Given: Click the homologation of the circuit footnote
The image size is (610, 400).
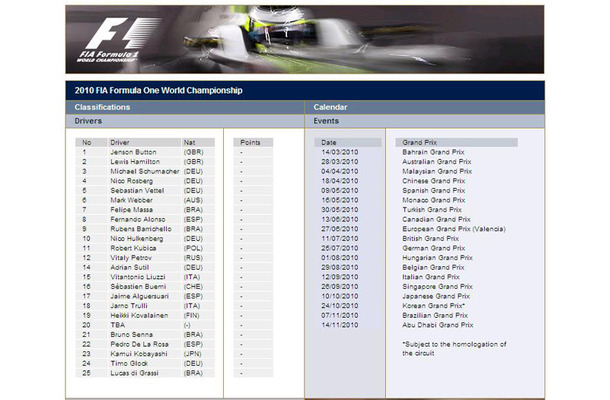Looking at the screenshot, I should coord(454,349).
